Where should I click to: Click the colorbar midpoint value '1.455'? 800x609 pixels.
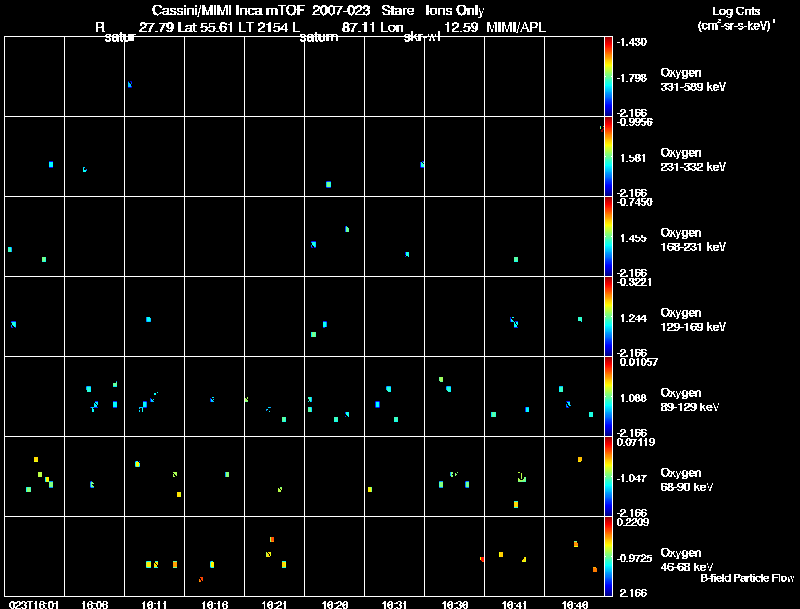coord(634,238)
